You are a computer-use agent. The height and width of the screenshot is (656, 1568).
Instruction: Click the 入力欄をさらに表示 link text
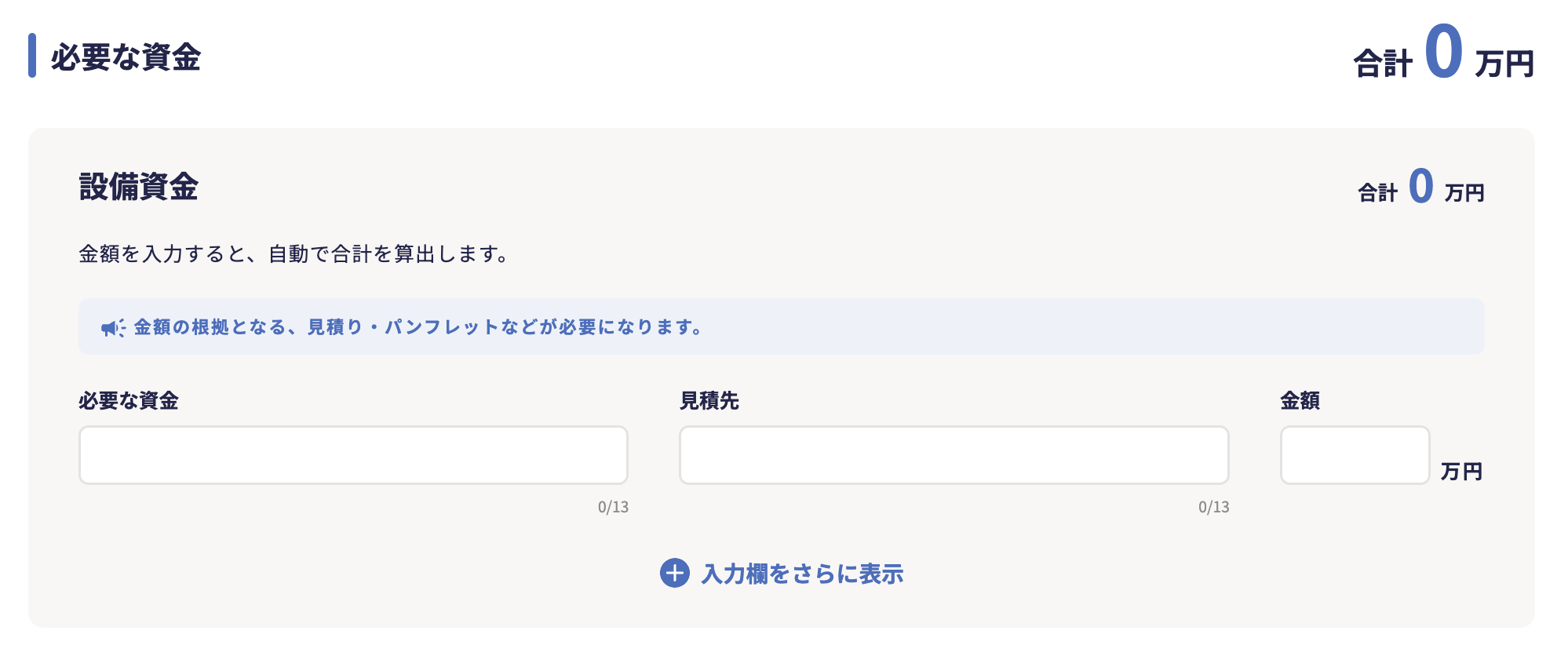click(x=802, y=574)
